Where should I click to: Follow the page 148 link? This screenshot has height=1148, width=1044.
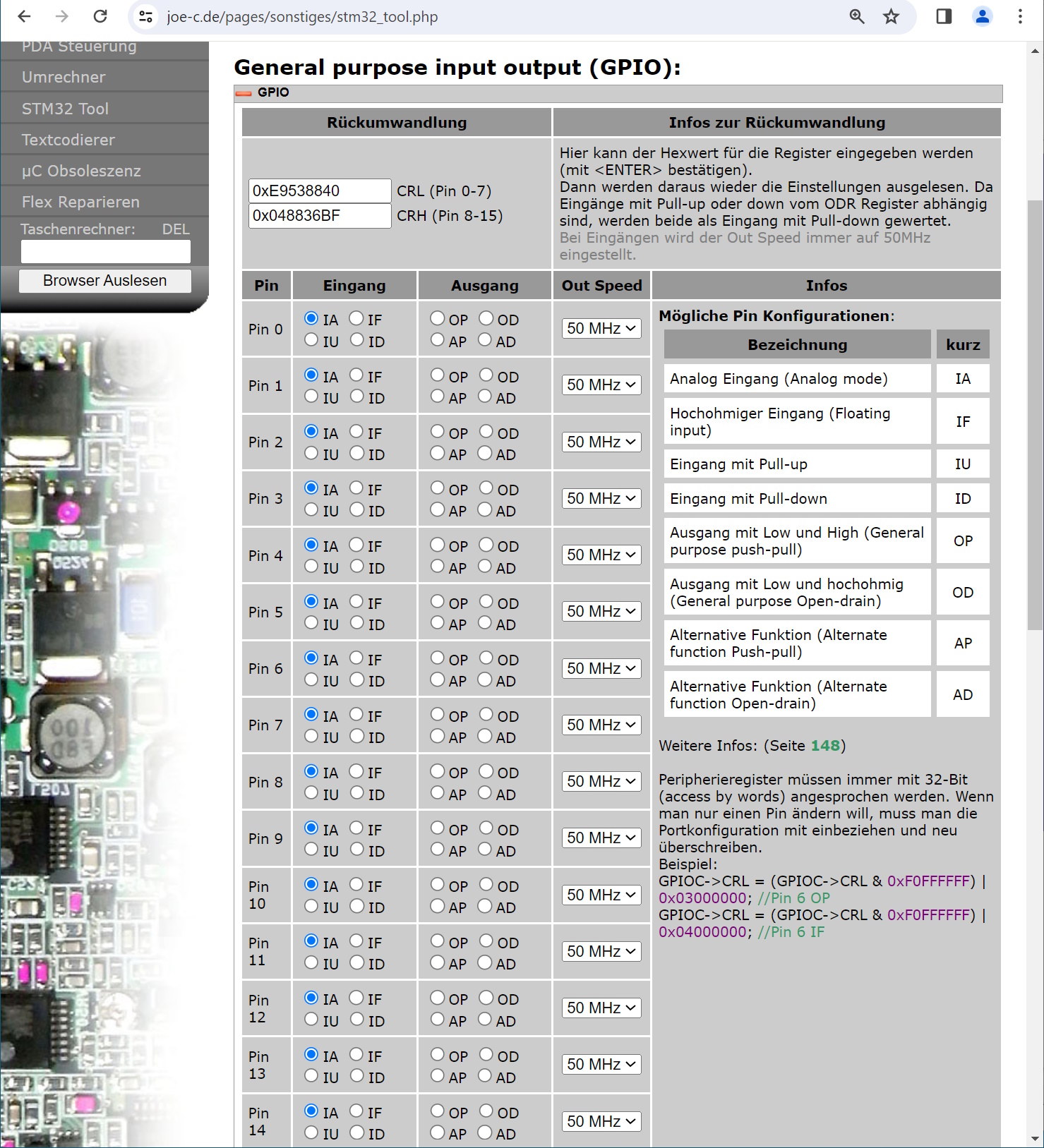(824, 746)
